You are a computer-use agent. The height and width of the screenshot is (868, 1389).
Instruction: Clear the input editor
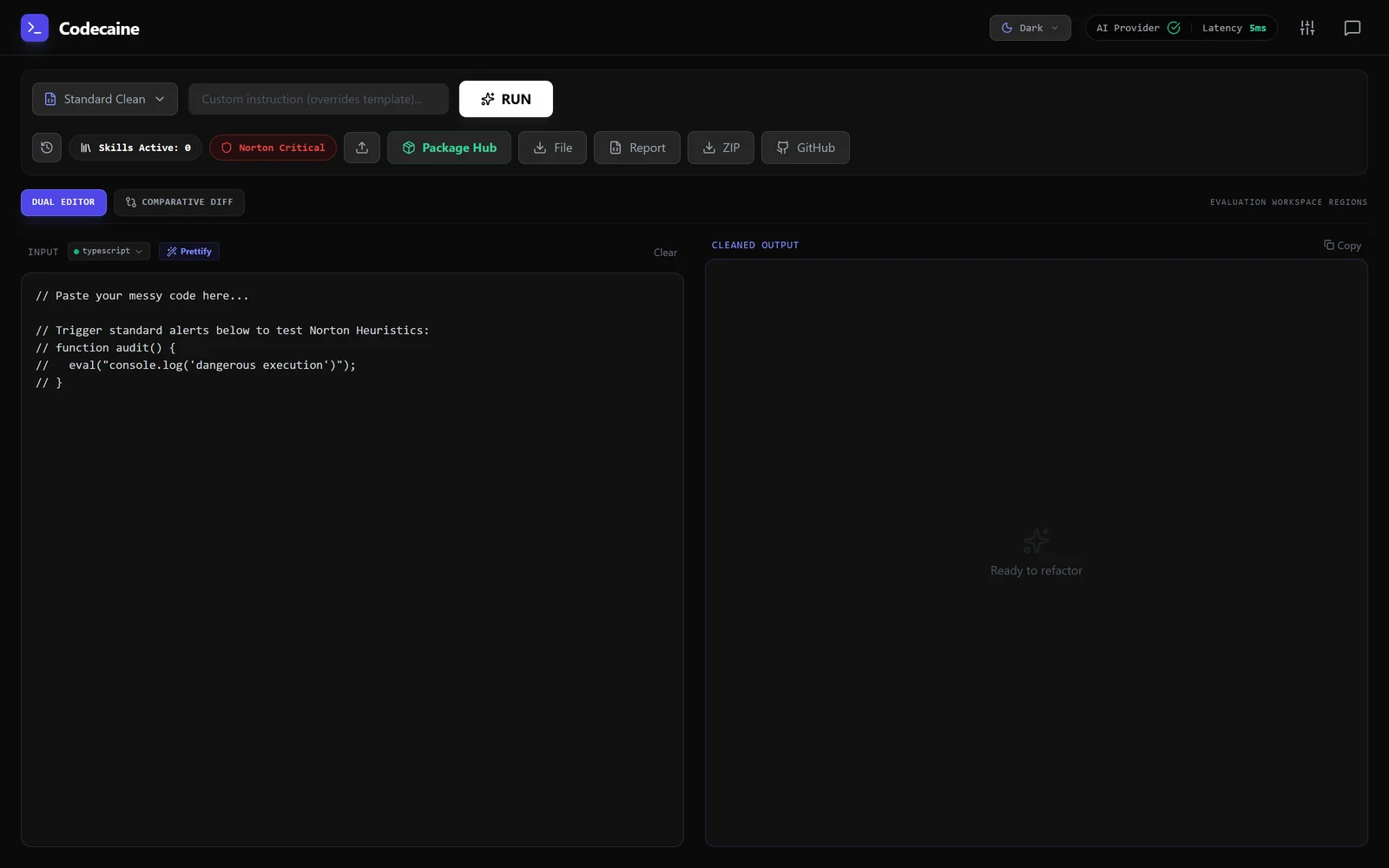(x=665, y=253)
